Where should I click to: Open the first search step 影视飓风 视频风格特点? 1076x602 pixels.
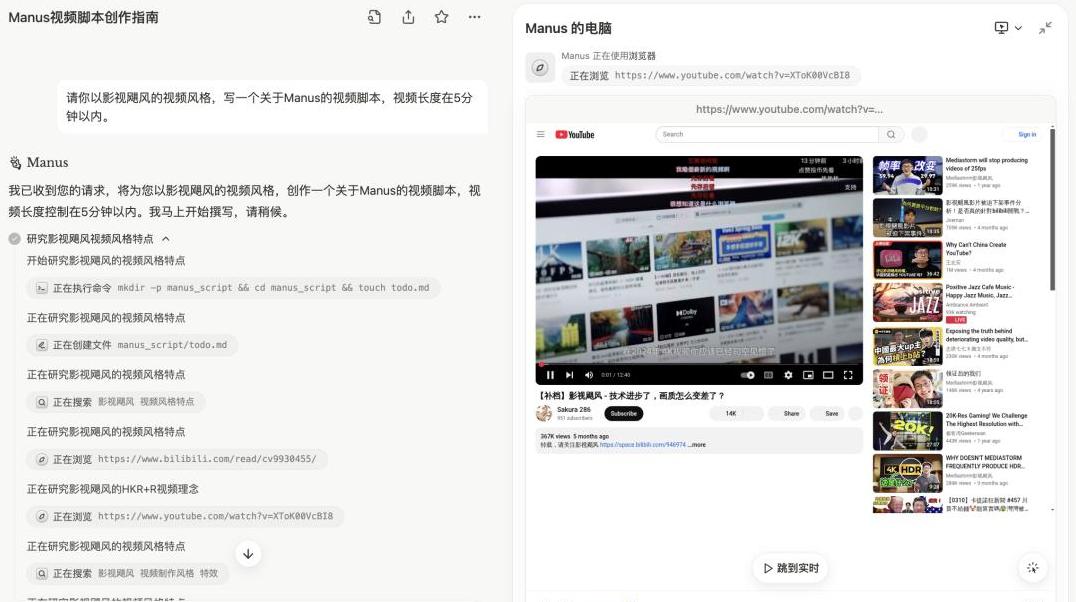[x=115, y=402]
